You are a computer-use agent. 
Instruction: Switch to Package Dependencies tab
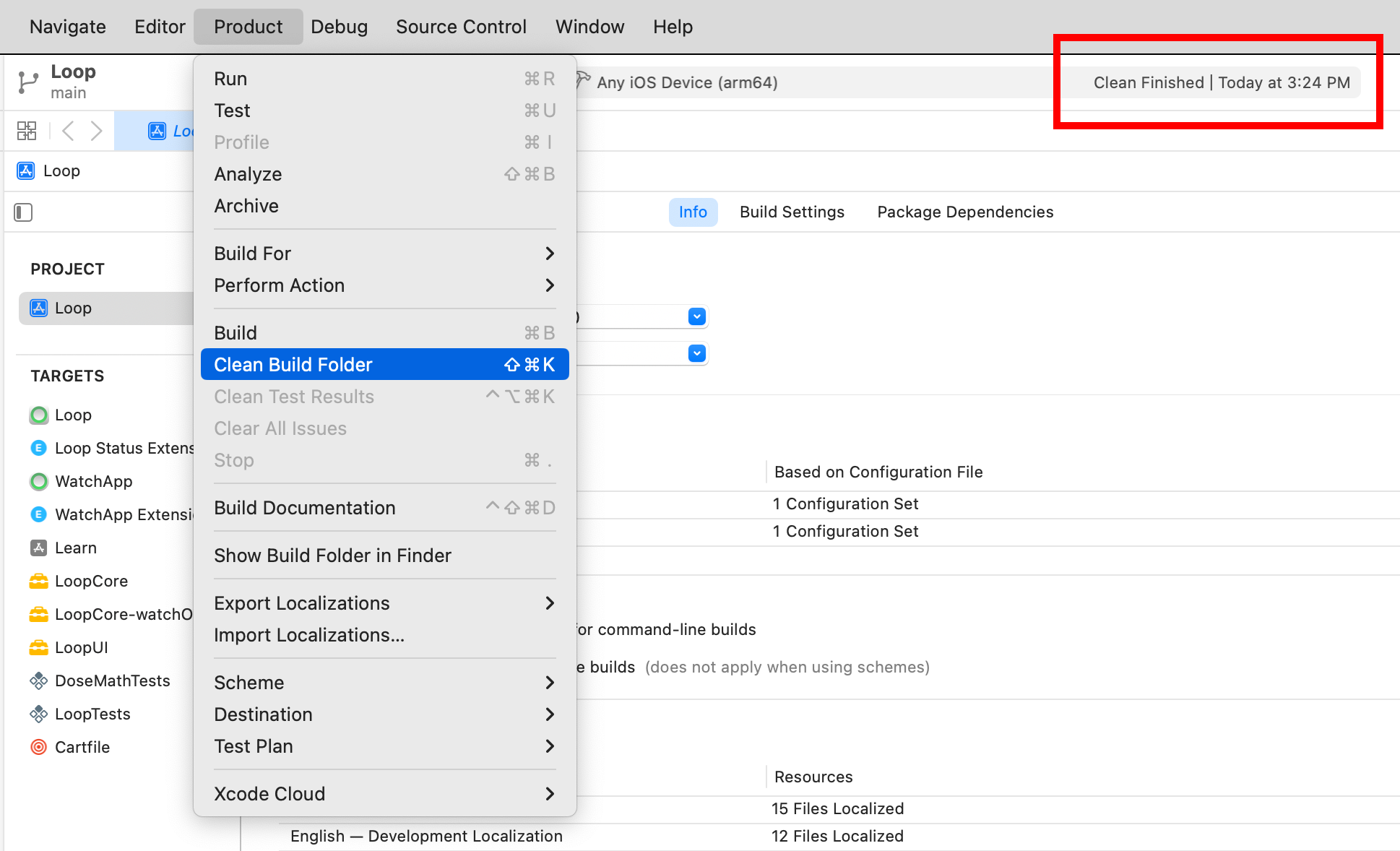click(965, 212)
